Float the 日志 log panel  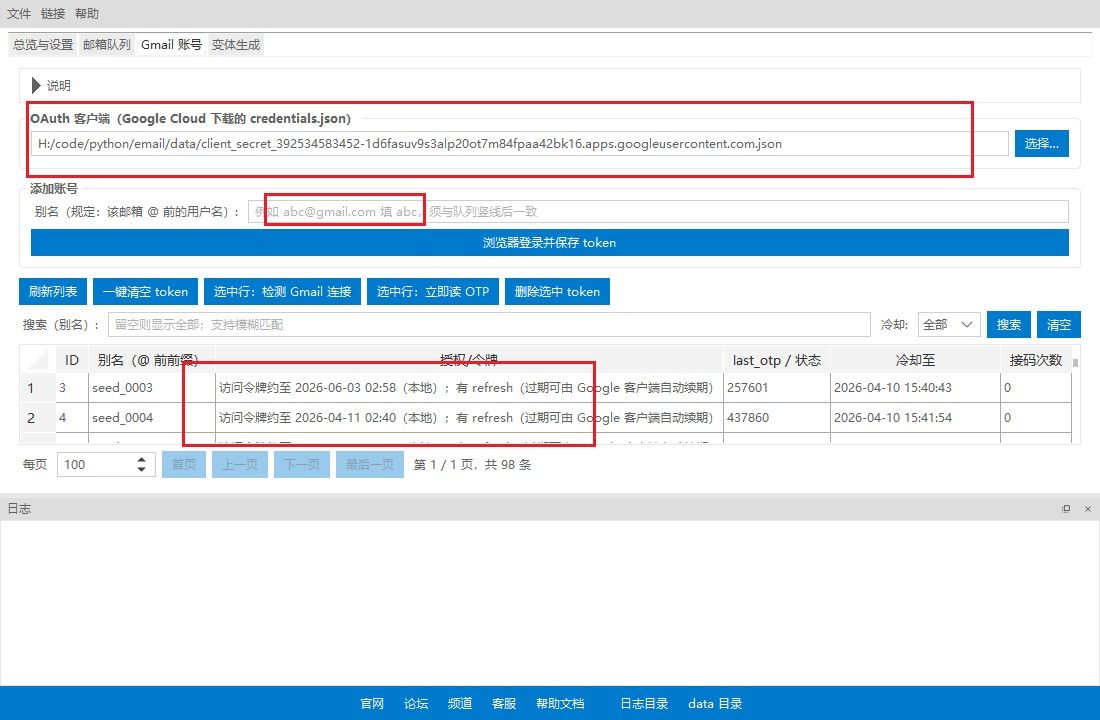click(x=1066, y=509)
